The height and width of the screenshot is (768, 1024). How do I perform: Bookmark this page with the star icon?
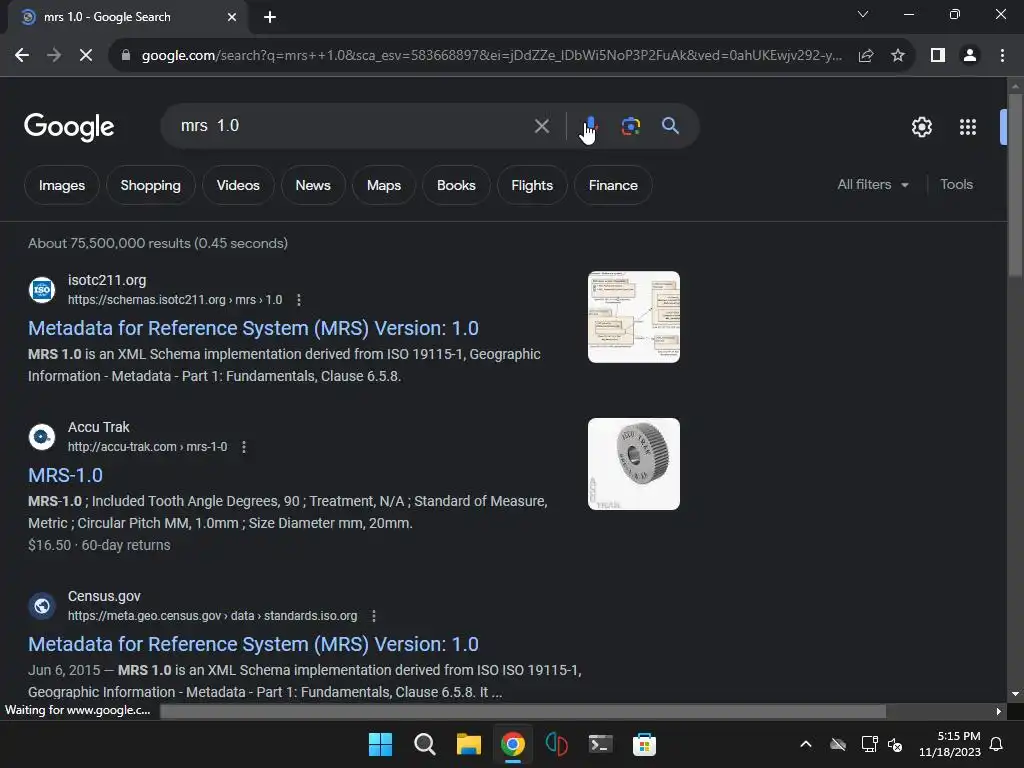898,56
